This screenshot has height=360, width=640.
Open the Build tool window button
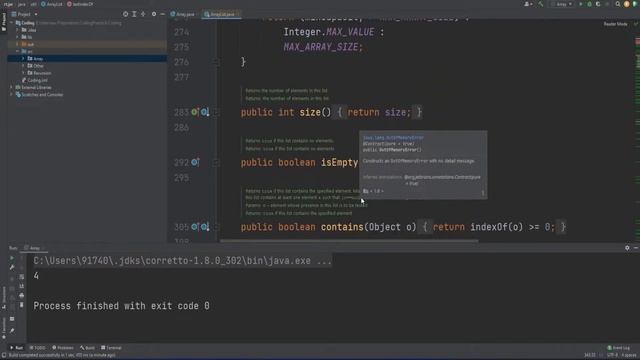(87, 348)
